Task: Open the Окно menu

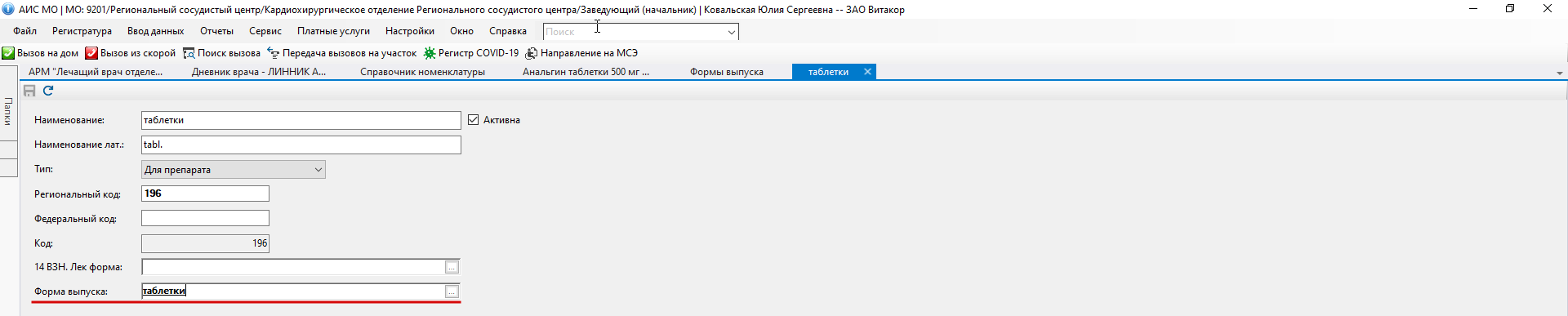Action: 461,31
